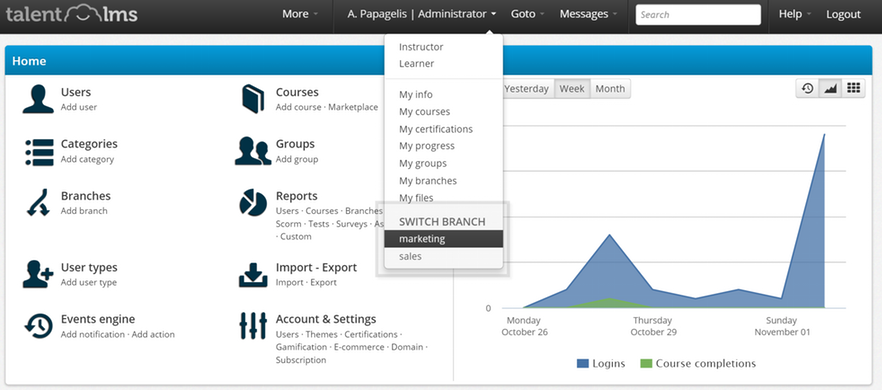882x390 pixels.
Task: Open the Subscription settings link
Action: pyautogui.click(x=300, y=360)
